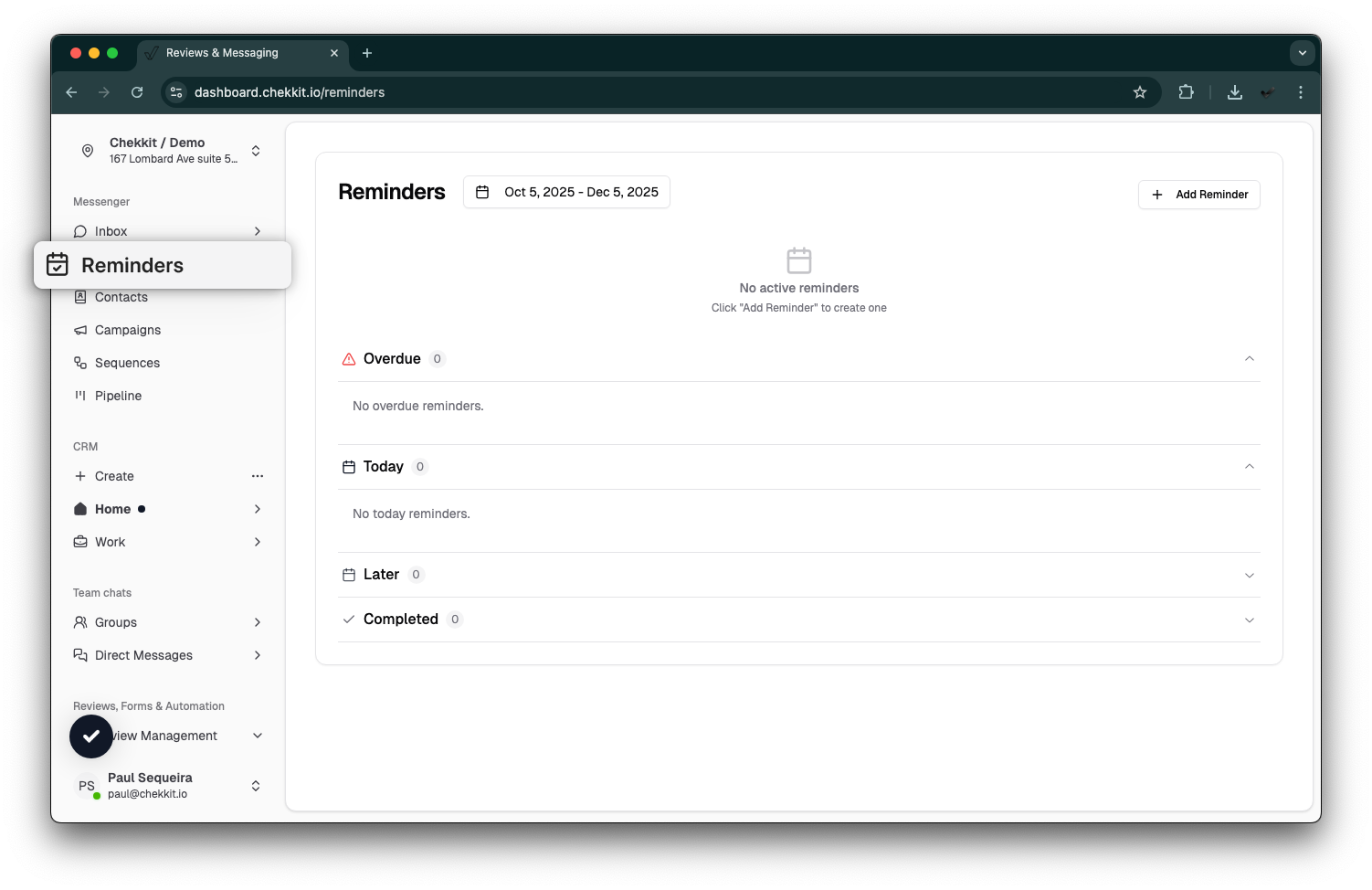Expand the Home submenu arrow

258,509
